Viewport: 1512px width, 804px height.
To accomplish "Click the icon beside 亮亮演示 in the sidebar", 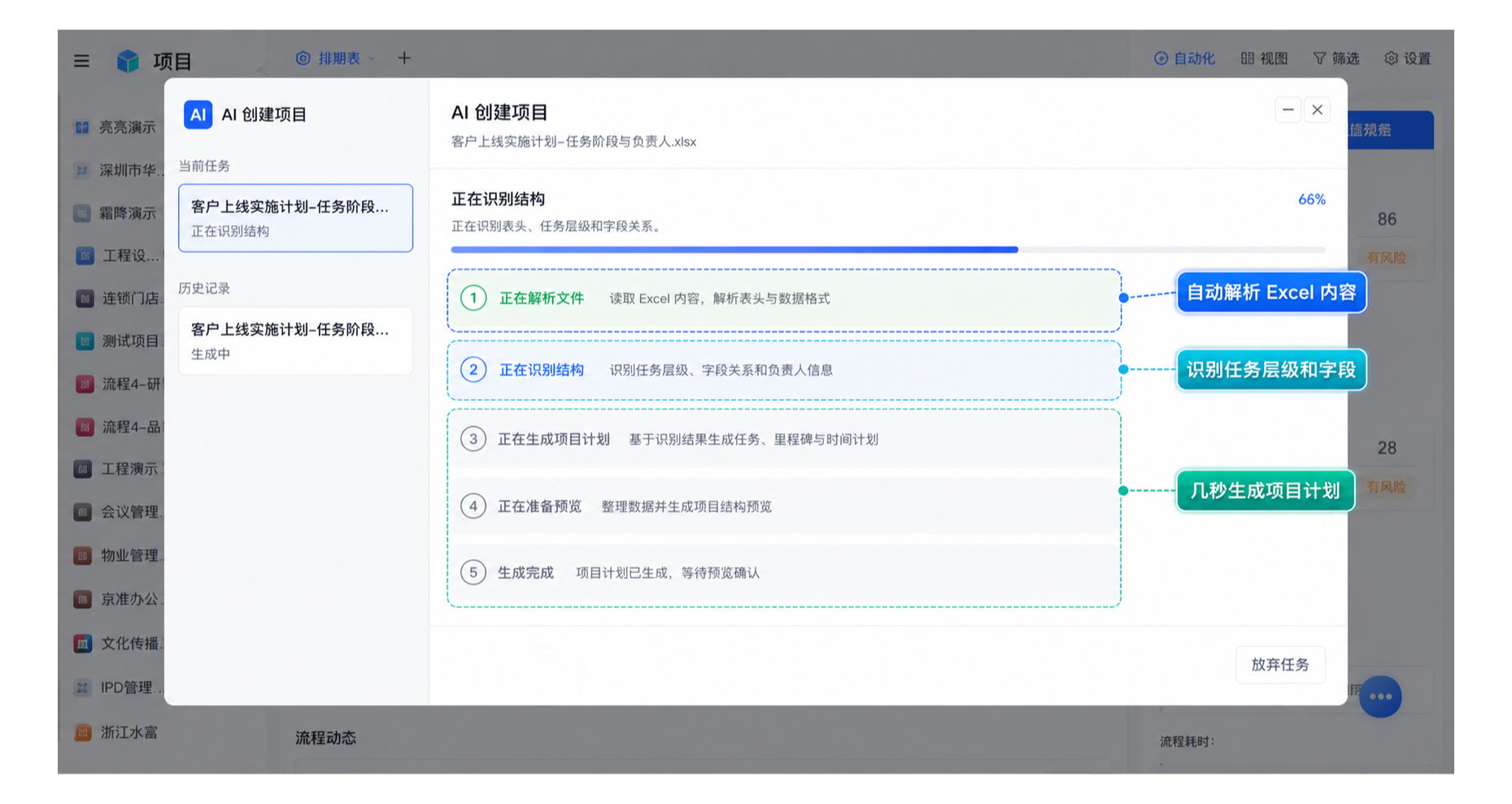I will 82,128.
